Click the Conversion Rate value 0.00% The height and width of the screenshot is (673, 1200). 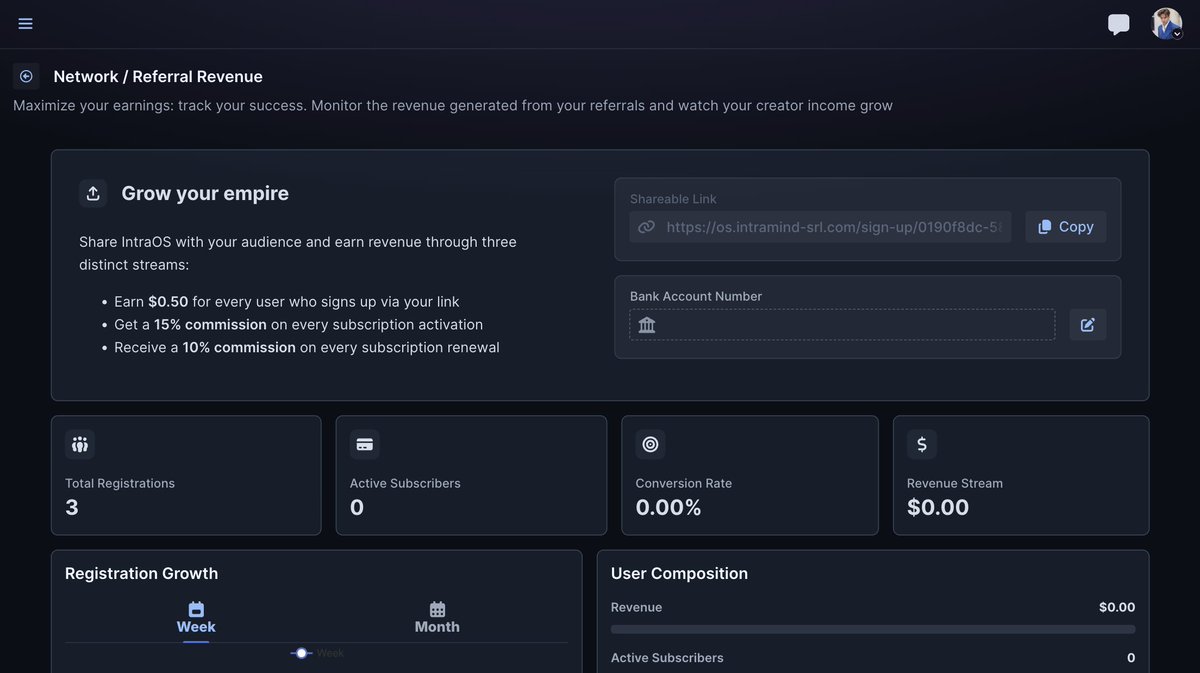[669, 507]
